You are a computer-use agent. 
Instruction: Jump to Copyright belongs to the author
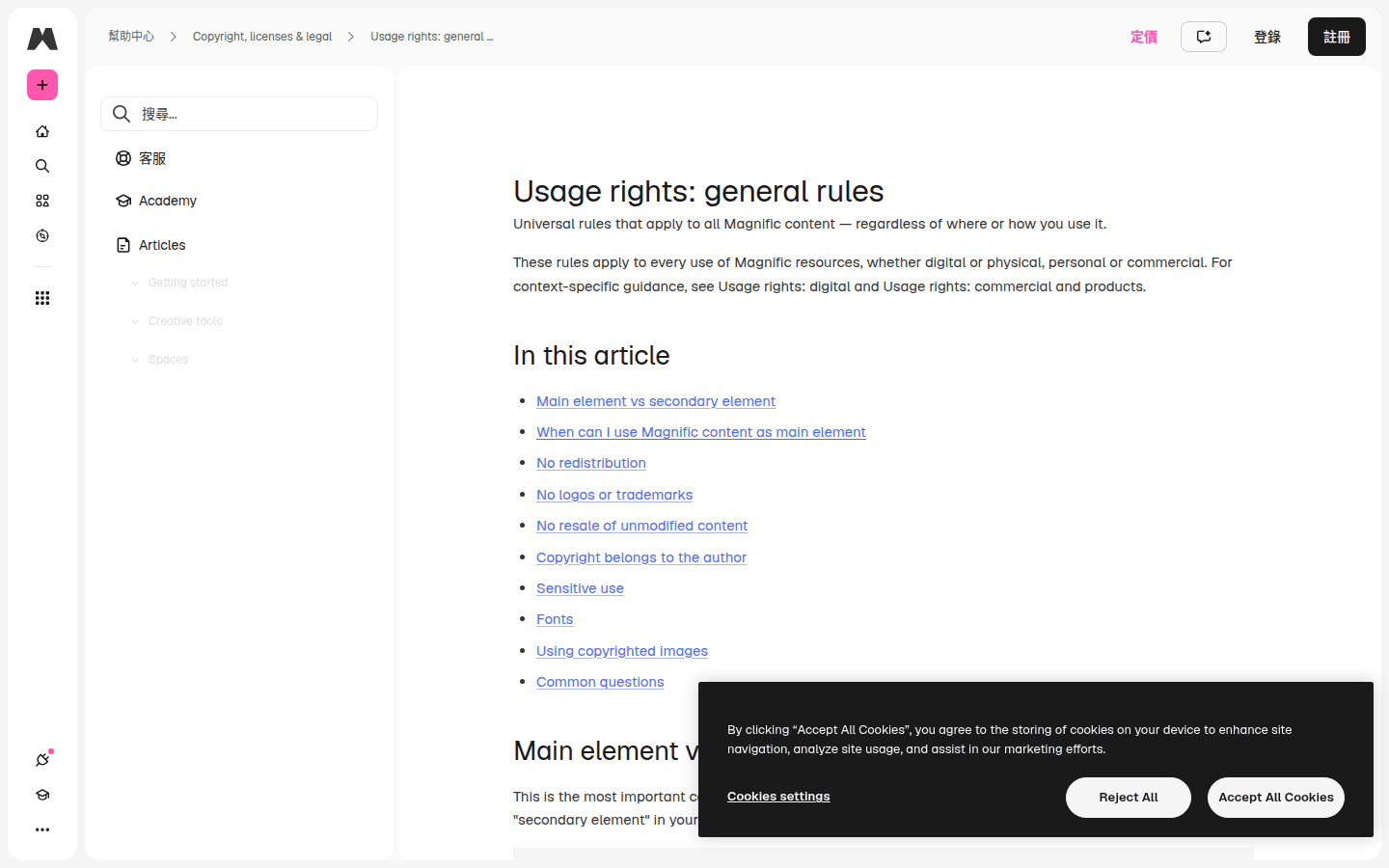641,557
